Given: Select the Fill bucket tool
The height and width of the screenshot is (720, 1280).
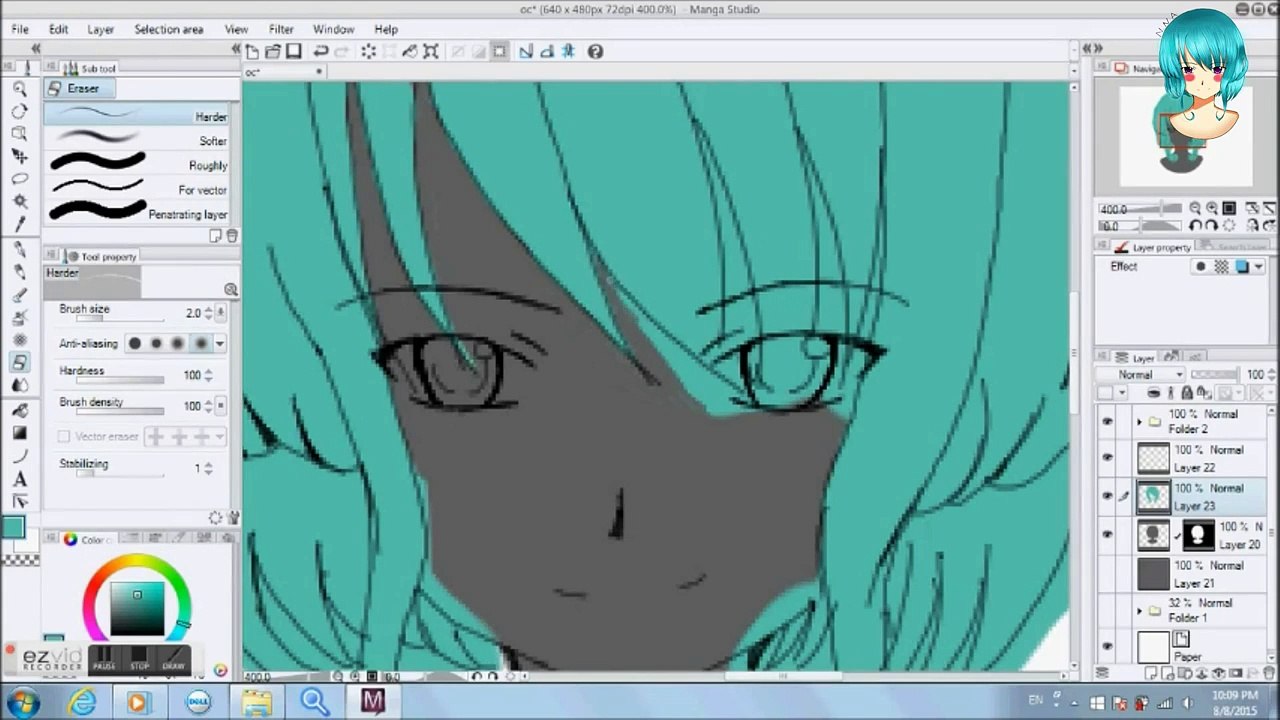Looking at the screenshot, I should [19, 410].
